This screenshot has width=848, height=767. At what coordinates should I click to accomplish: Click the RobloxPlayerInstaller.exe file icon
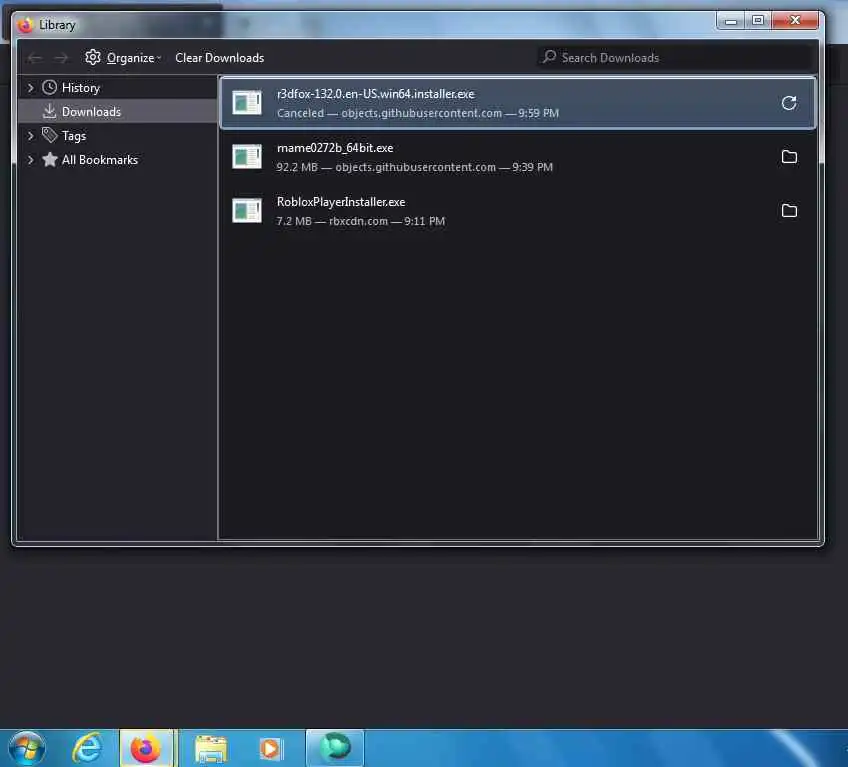coord(247,210)
